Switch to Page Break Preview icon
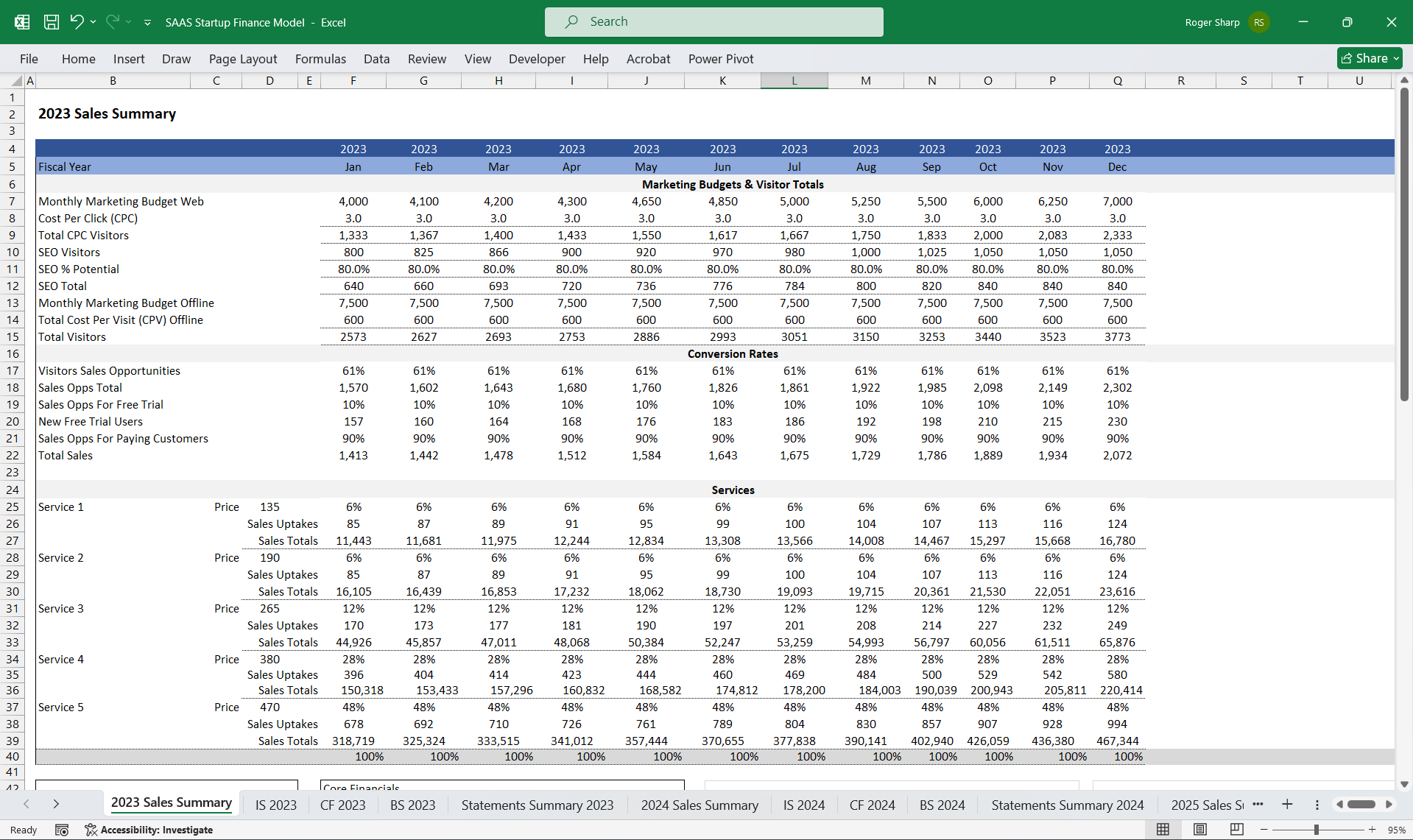The image size is (1413, 840). point(1237,830)
